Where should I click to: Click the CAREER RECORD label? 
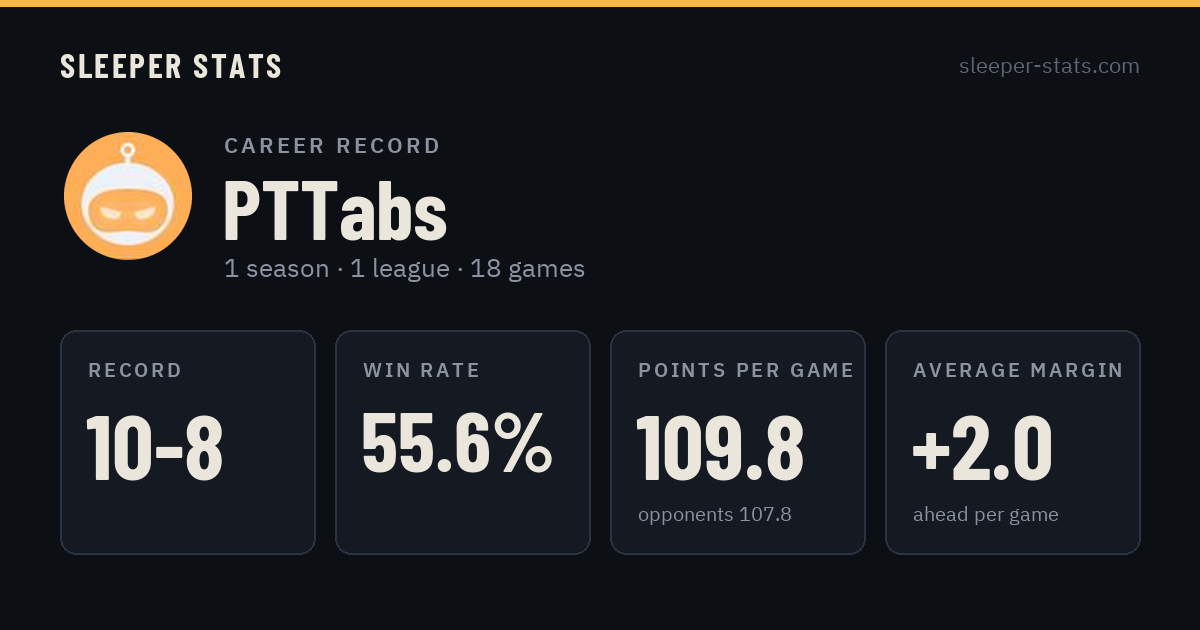[332, 146]
